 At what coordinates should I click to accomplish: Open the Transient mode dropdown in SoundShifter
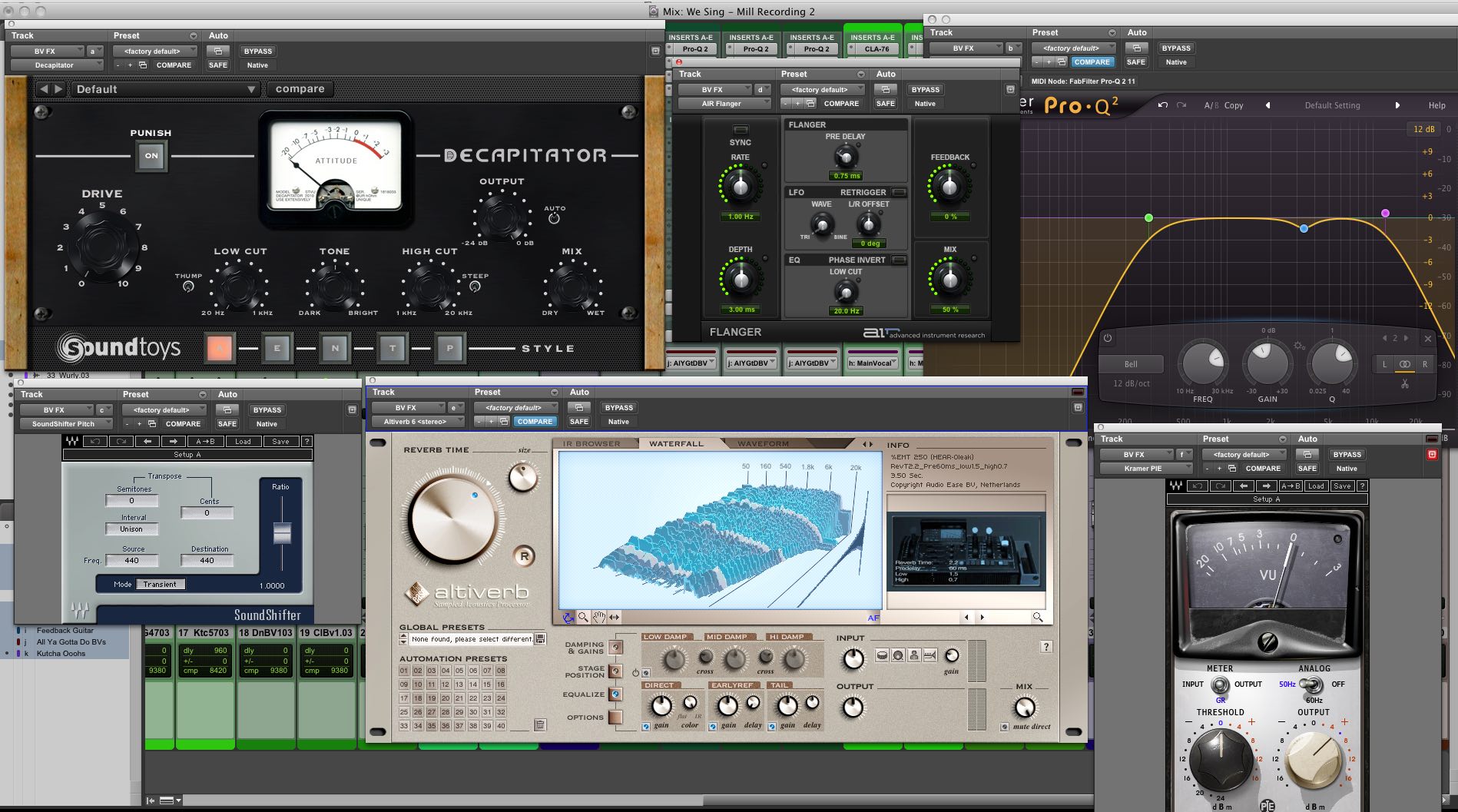pos(161,585)
